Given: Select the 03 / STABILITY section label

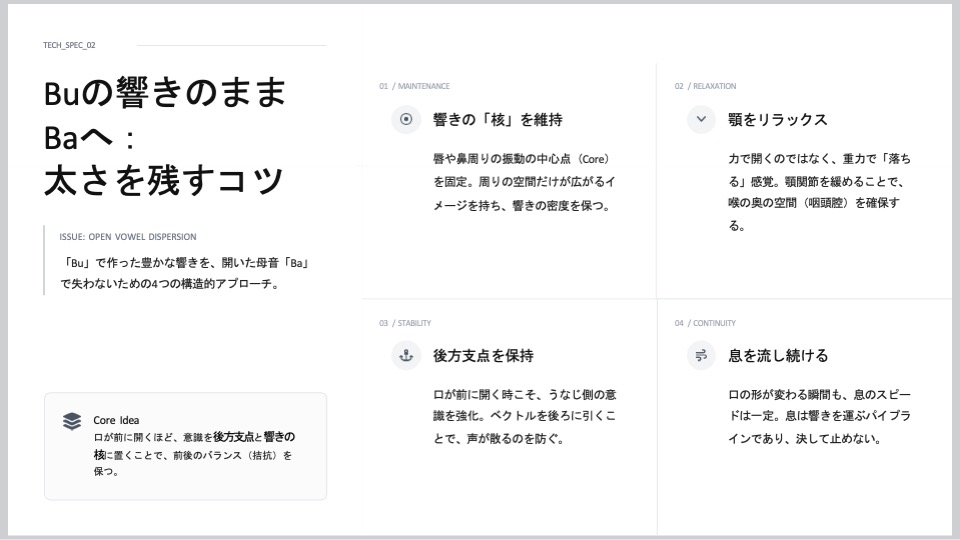Looking at the screenshot, I should (x=405, y=323).
